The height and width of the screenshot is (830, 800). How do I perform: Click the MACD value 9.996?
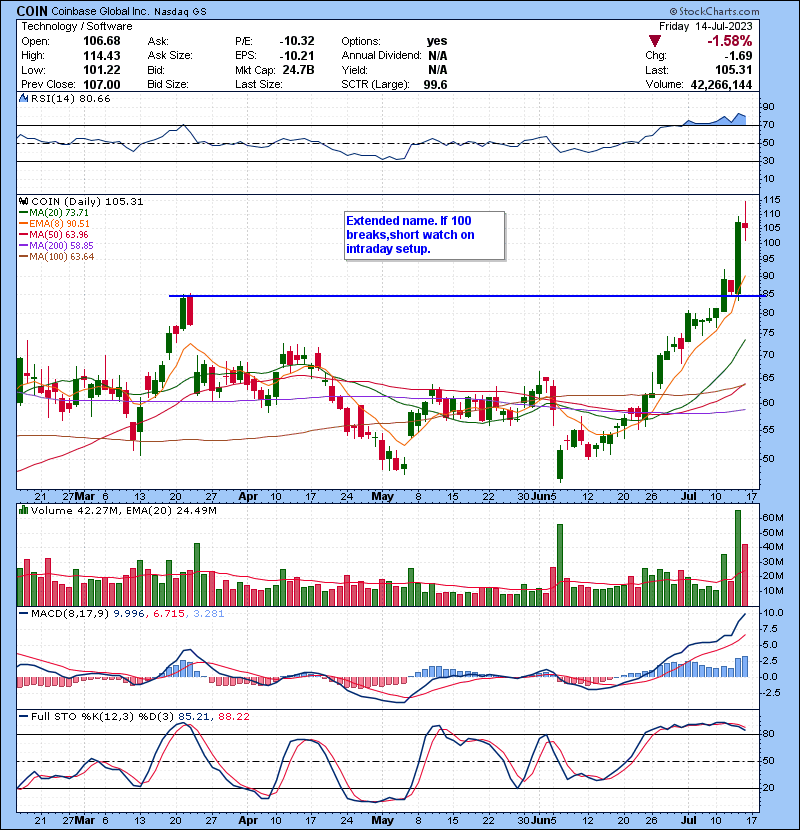pos(129,614)
